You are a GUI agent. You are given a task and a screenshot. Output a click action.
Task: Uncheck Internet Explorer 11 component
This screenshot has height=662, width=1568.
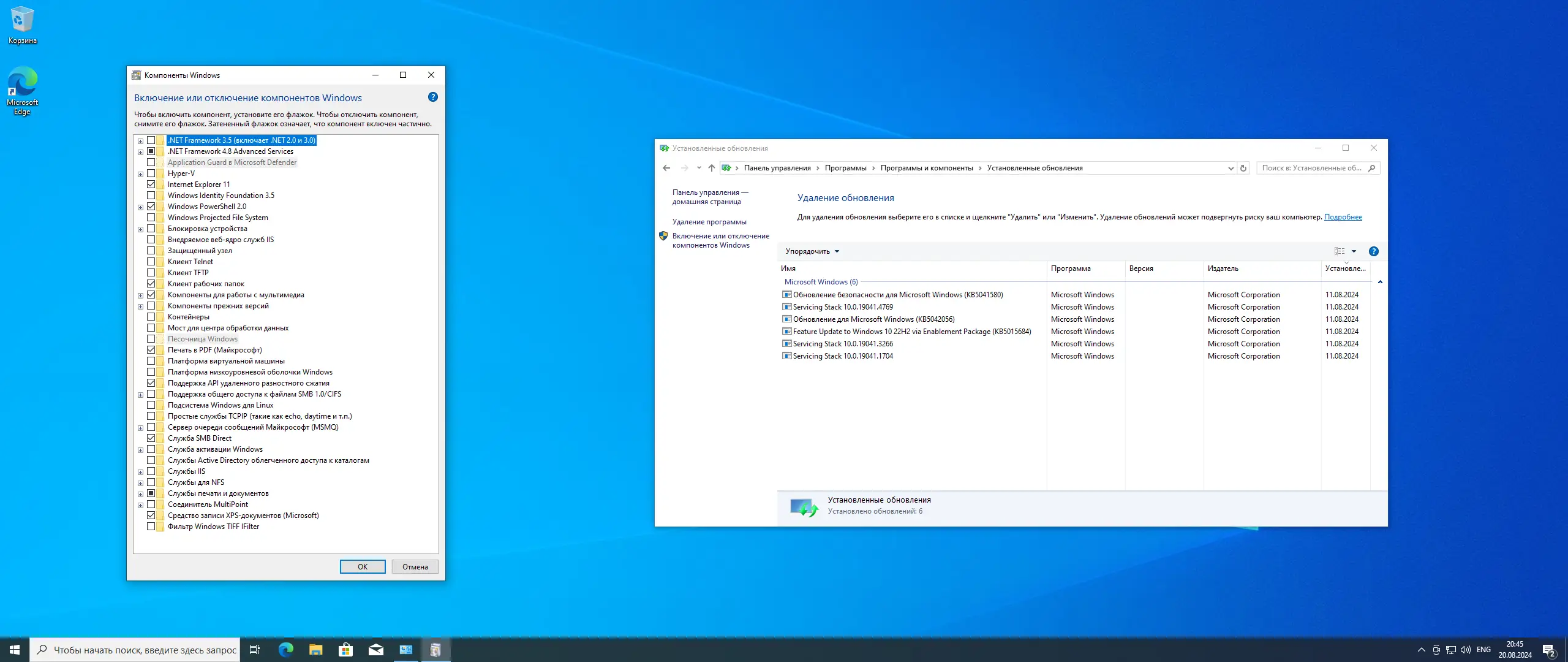(151, 185)
